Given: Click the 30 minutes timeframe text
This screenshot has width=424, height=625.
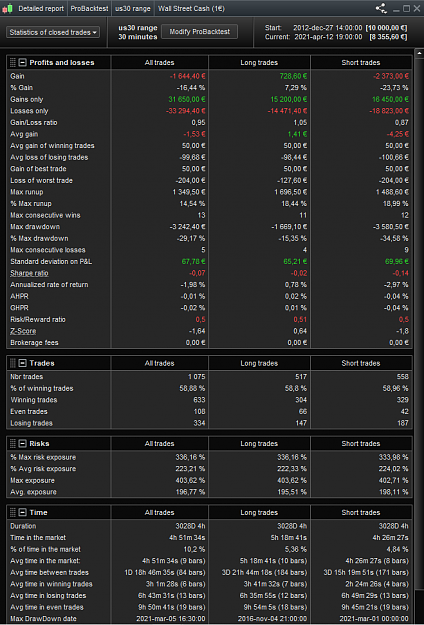Looking at the screenshot, I should [138, 37].
